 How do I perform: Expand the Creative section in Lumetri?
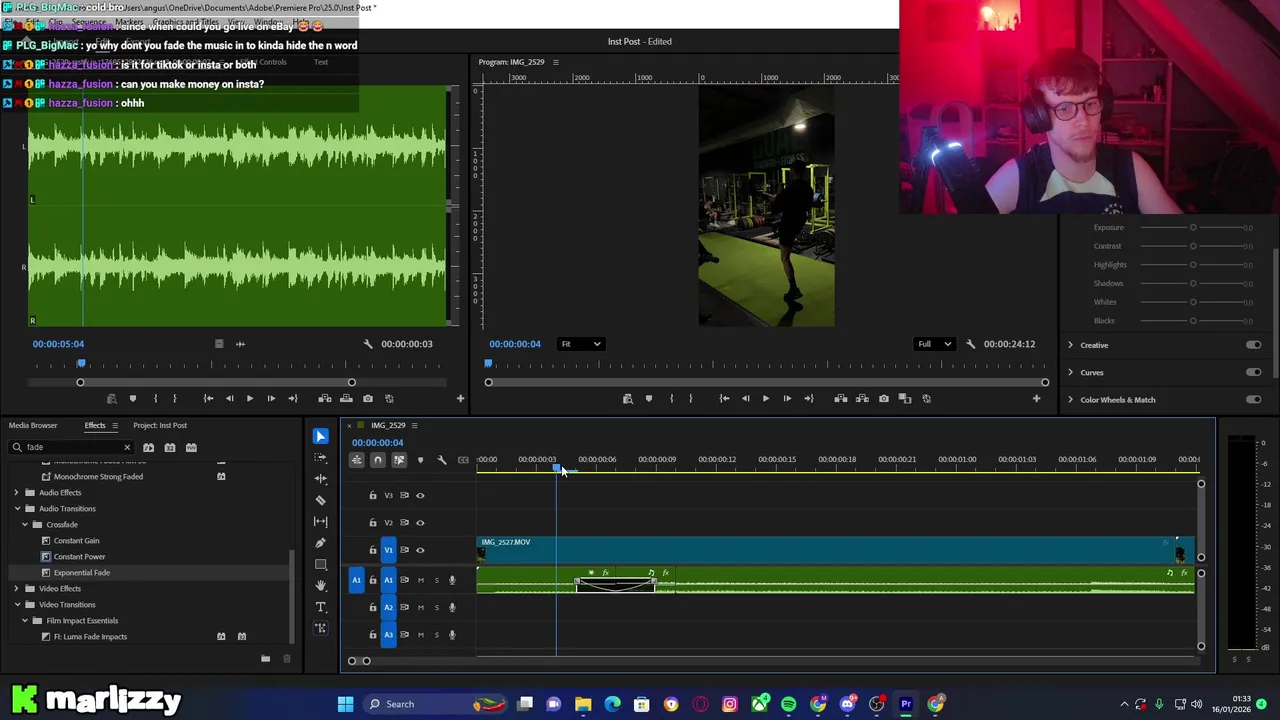coord(1070,345)
